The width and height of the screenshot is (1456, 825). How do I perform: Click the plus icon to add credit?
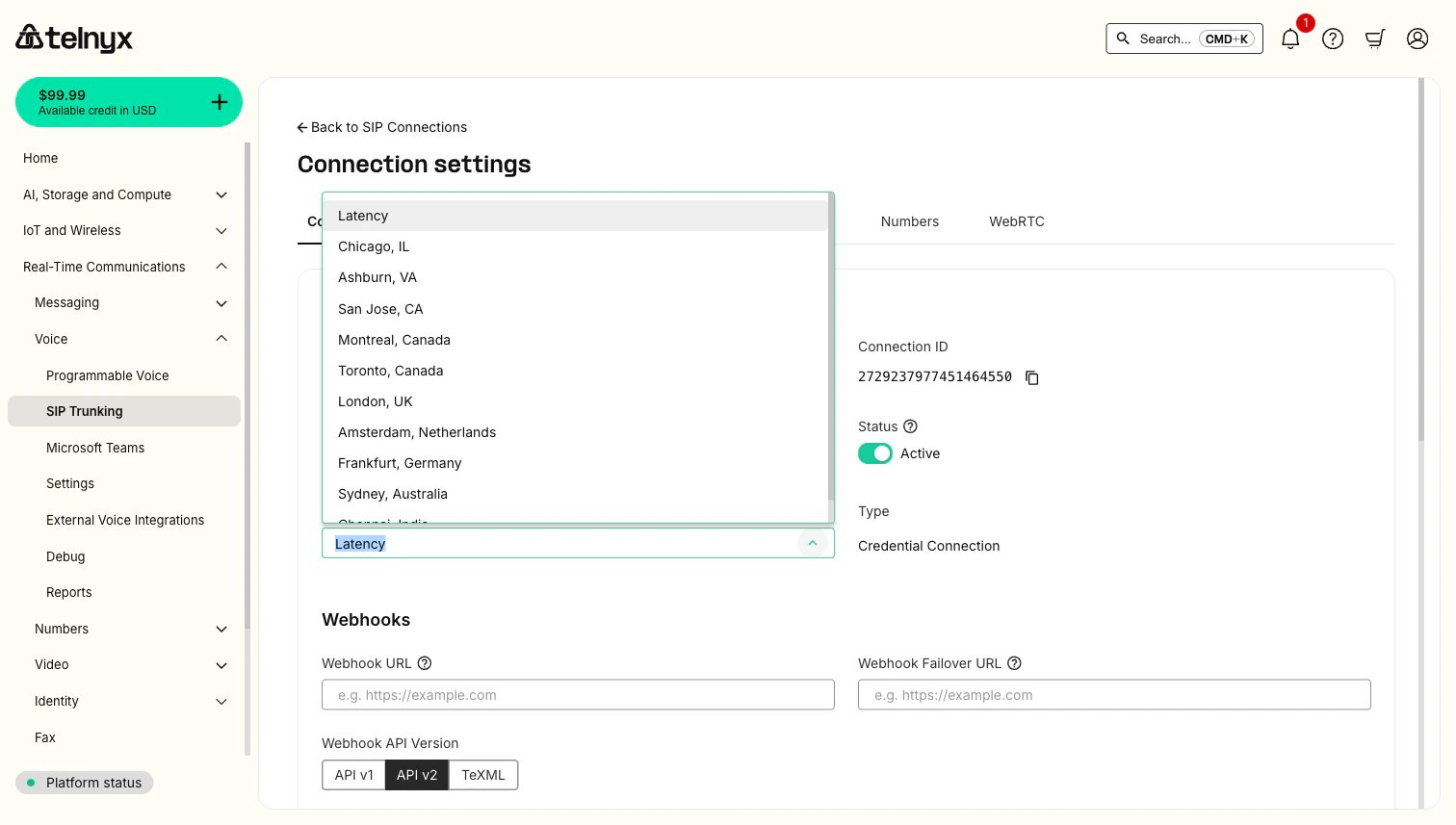tap(219, 101)
